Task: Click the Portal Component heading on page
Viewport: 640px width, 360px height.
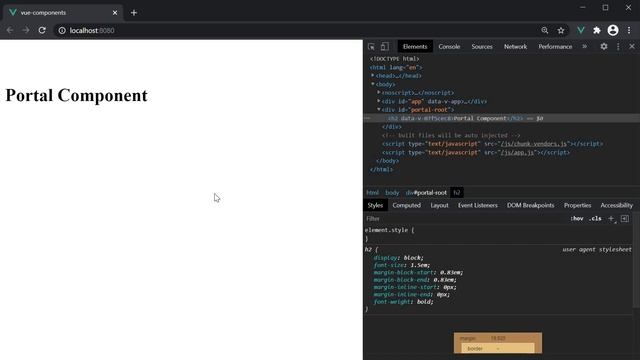Action: 76,96
